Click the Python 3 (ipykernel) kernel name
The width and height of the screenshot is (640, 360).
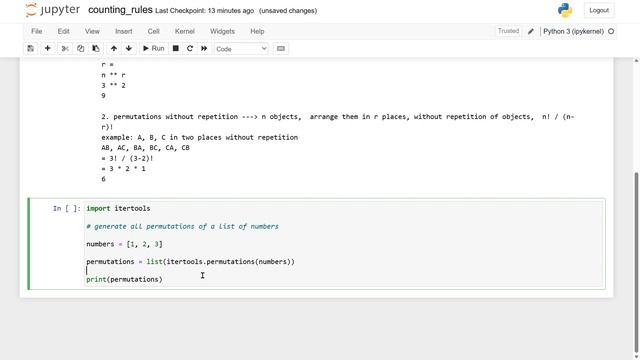pos(573,31)
